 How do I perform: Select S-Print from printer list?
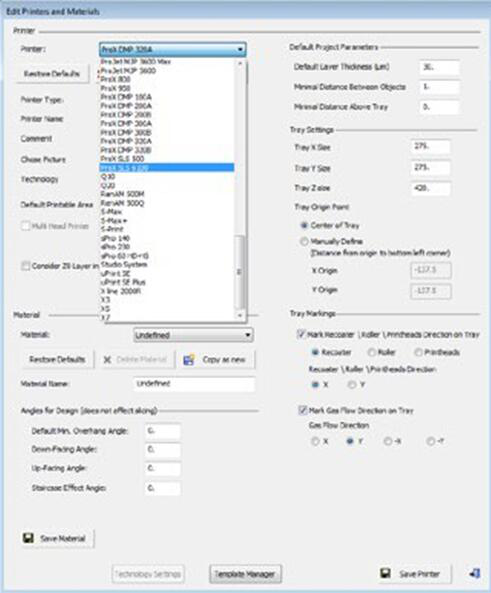pyautogui.click(x=167, y=229)
